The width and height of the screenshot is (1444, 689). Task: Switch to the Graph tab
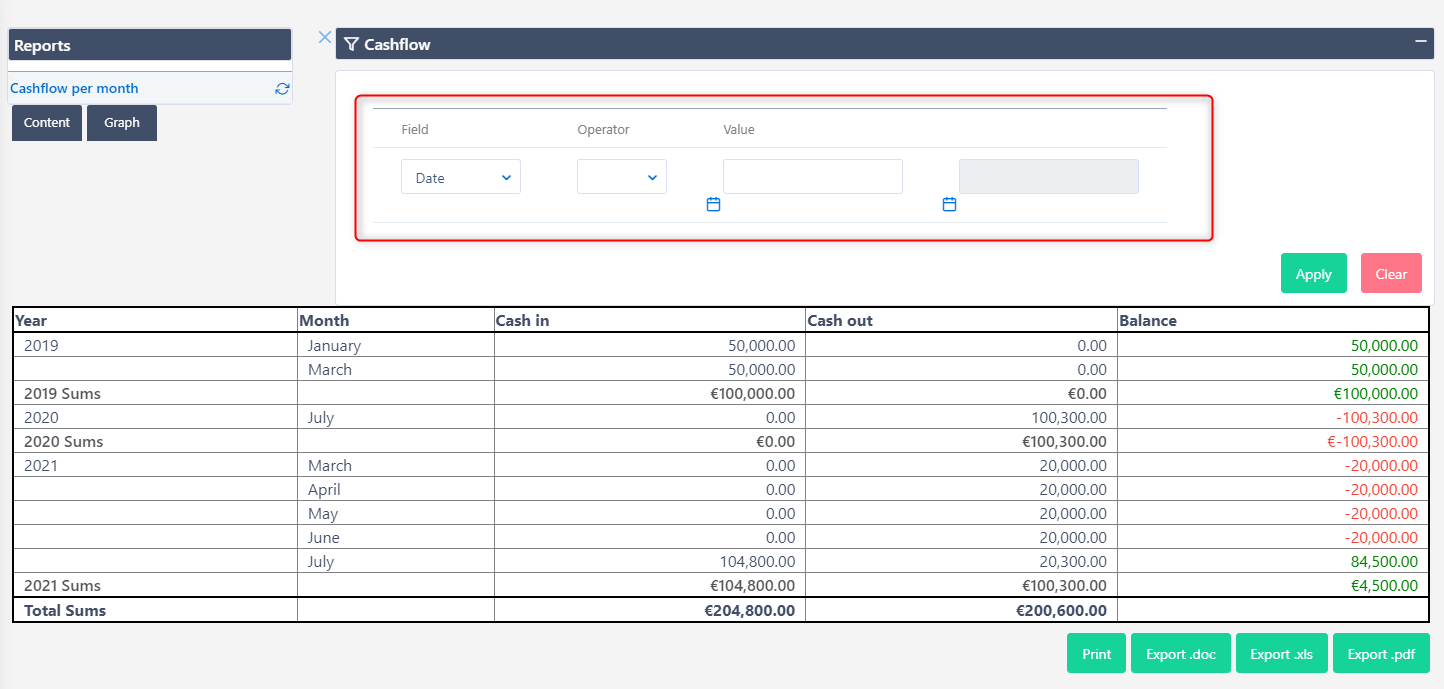(x=122, y=123)
